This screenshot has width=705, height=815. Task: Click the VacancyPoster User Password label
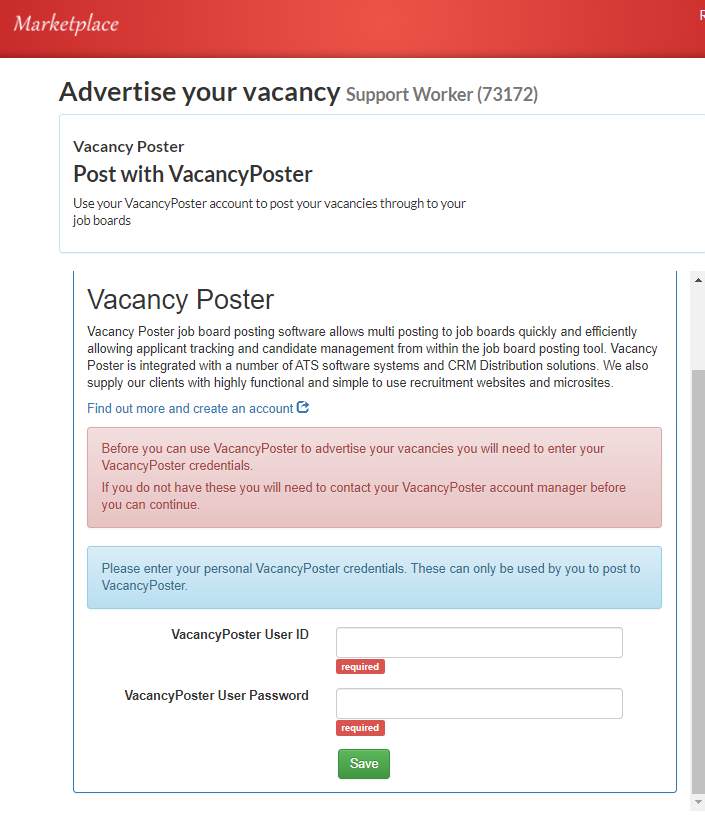216,696
